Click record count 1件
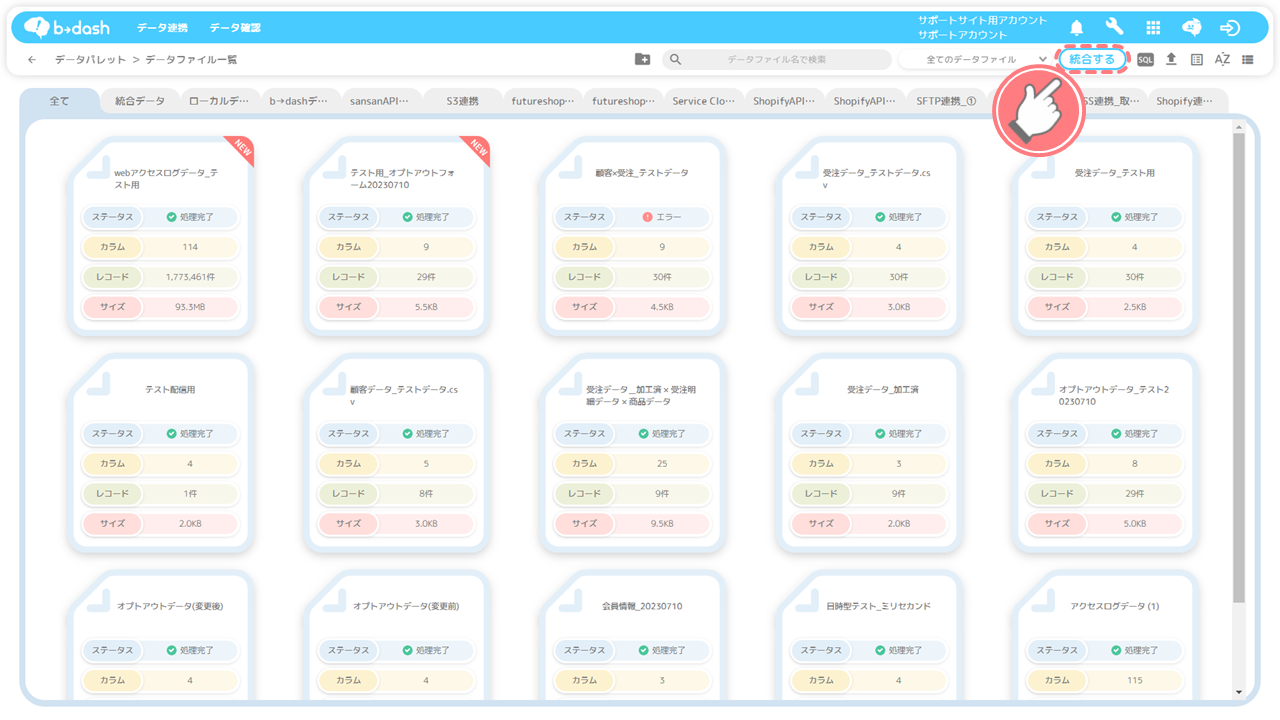 tap(190, 494)
